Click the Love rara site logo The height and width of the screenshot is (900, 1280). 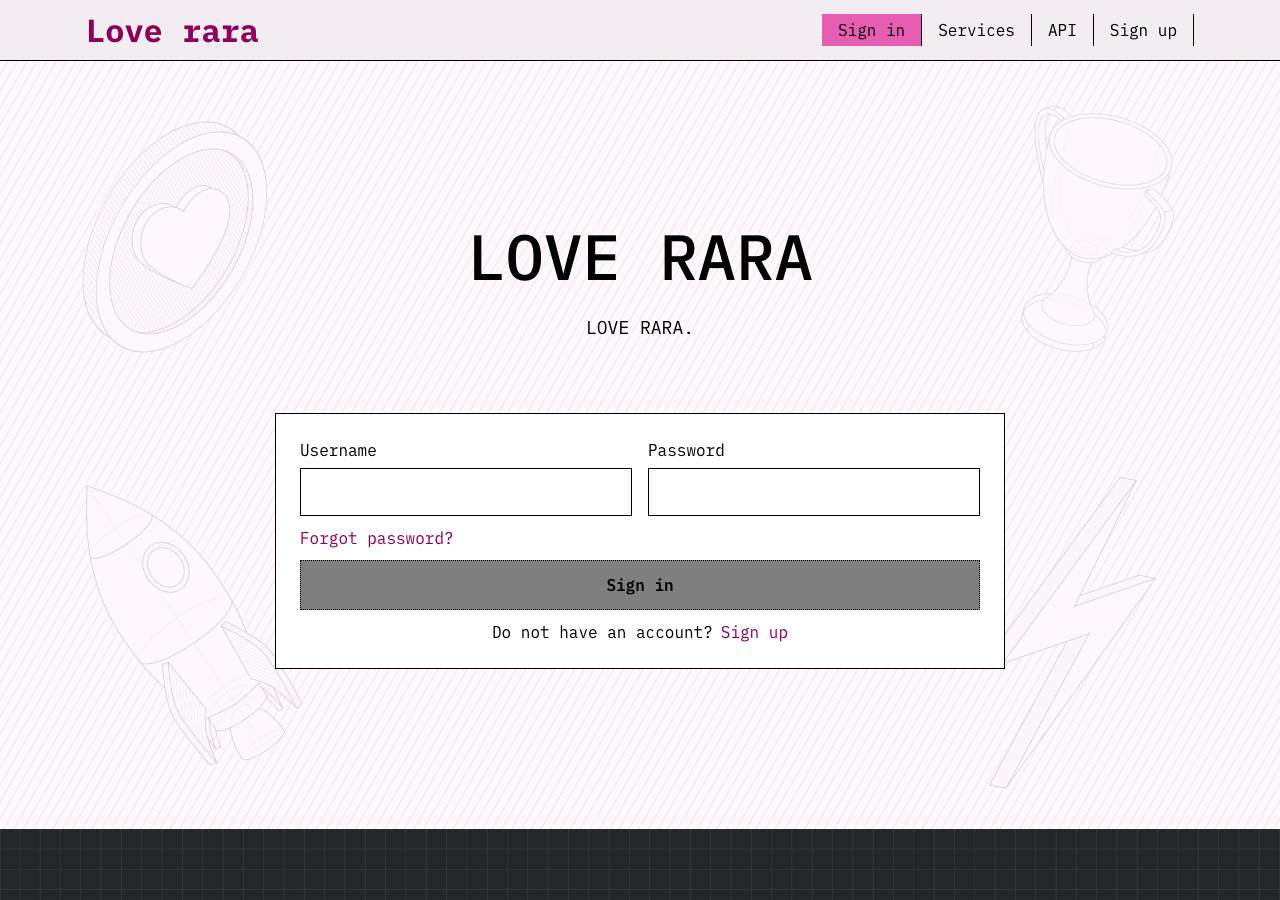pos(172,31)
